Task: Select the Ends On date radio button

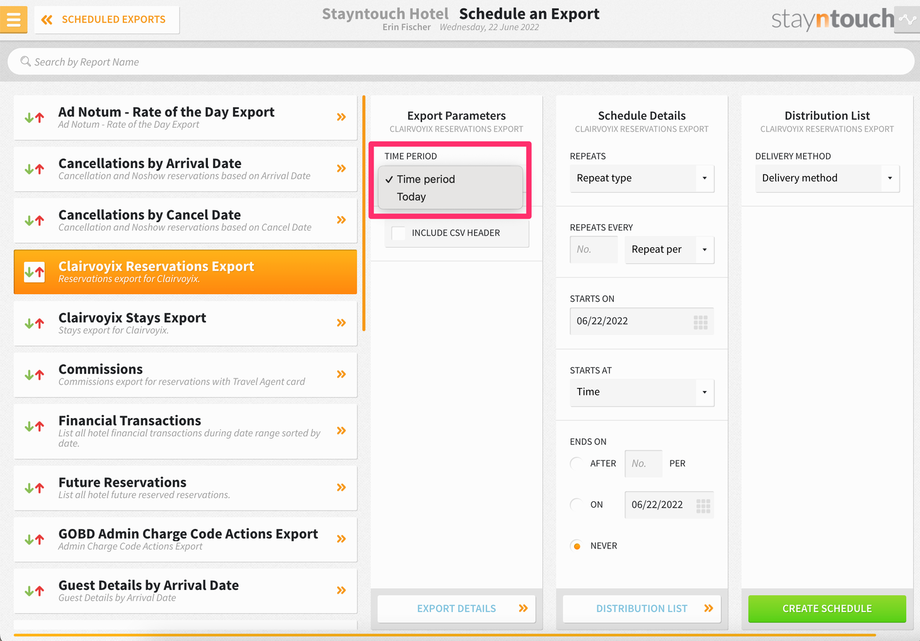Action: click(576, 504)
